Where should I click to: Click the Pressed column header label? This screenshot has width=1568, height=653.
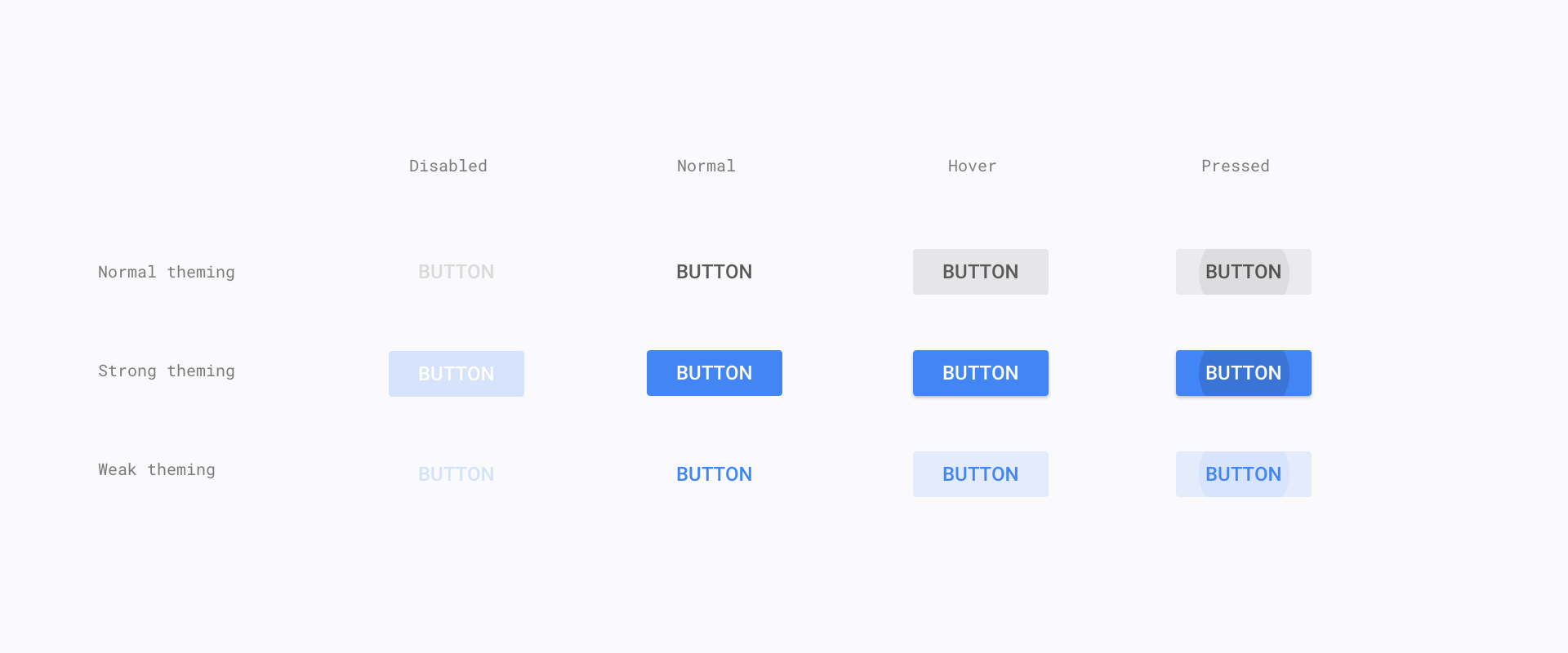coord(1235,167)
